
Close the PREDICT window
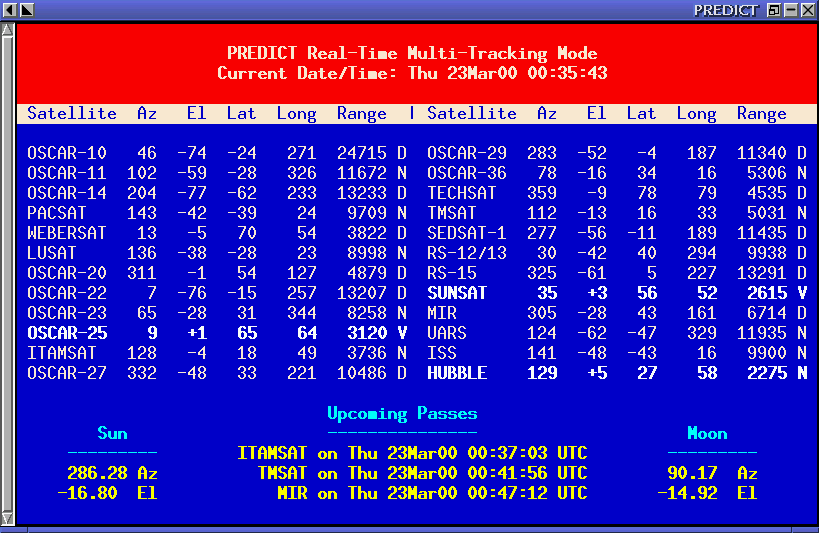tap(808, 10)
